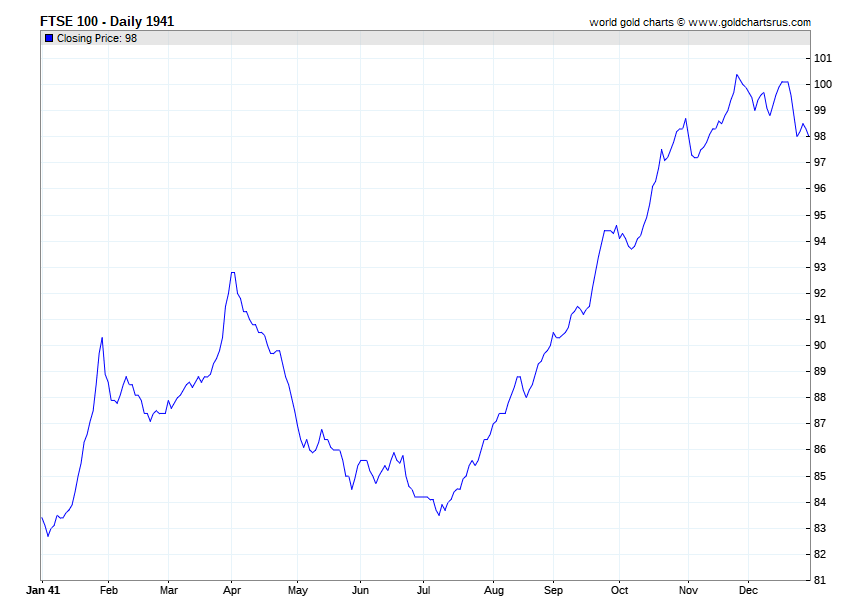Viewport: 850px width, 616px height.
Task: Select the Feb x-axis label
Action: pyautogui.click(x=109, y=590)
